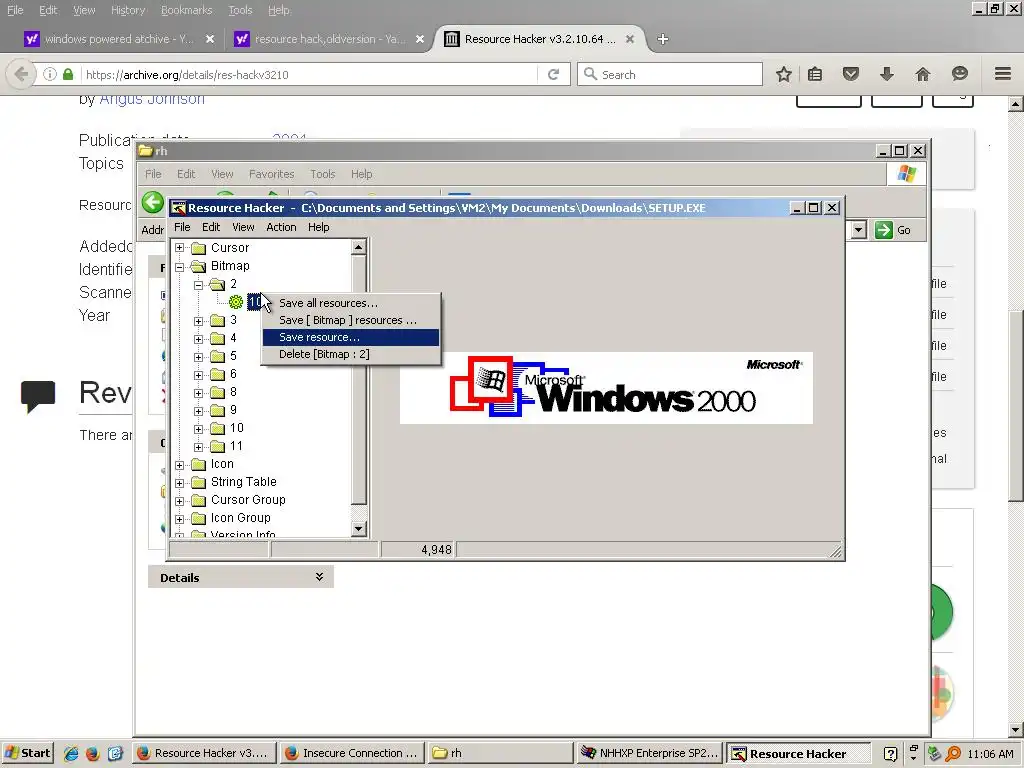1024x768 pixels.
Task: Expand the String Table node
Action: pyautogui.click(x=180, y=483)
